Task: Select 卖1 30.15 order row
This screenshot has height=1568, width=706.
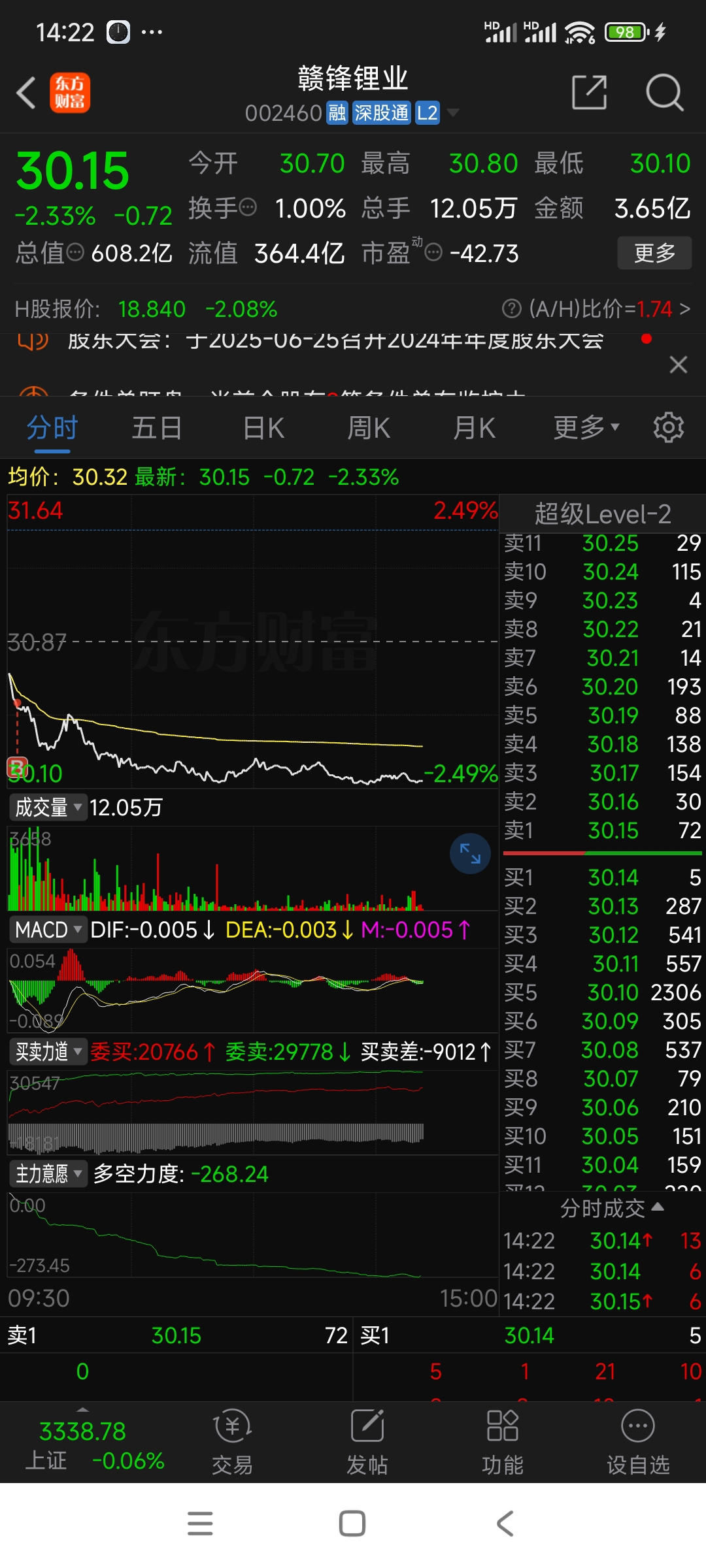Action: coord(603,830)
